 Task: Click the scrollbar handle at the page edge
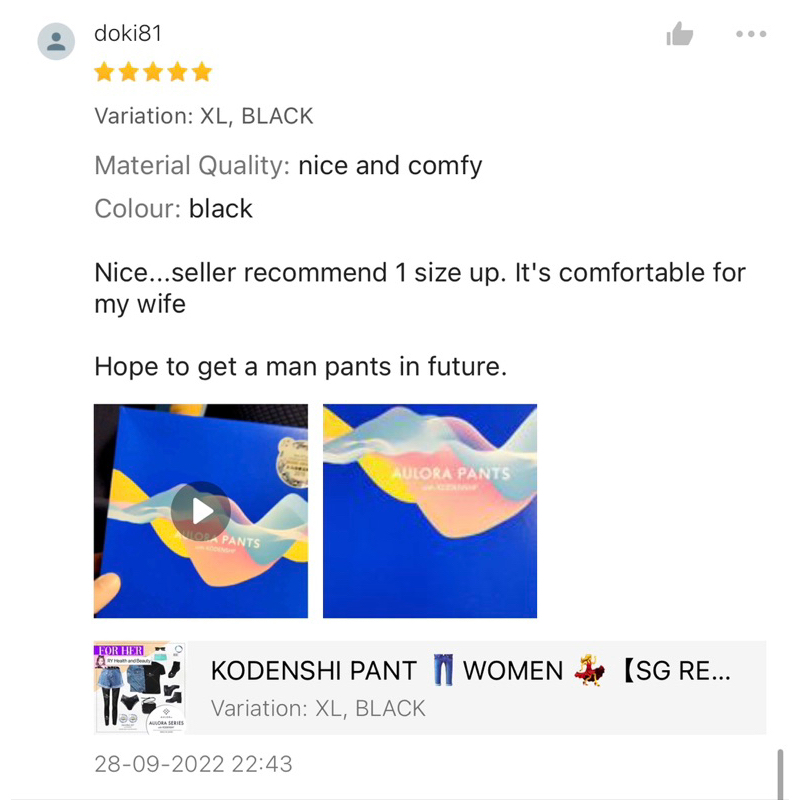pos(780,774)
